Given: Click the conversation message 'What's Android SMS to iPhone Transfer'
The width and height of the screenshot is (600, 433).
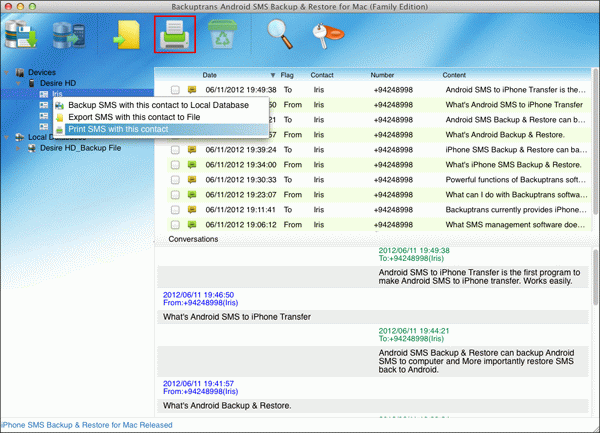Looking at the screenshot, I should point(237,317).
